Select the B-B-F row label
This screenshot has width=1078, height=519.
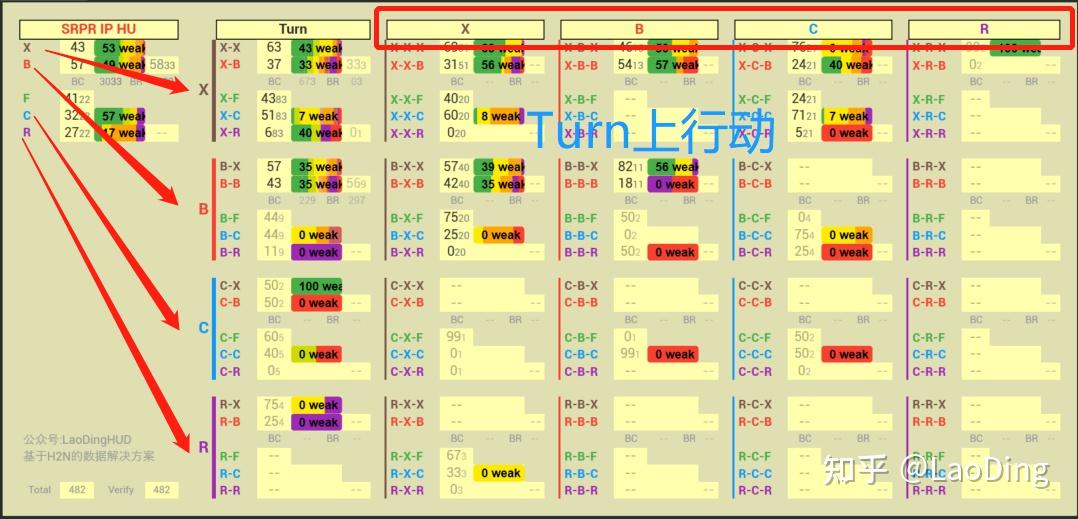[581, 219]
